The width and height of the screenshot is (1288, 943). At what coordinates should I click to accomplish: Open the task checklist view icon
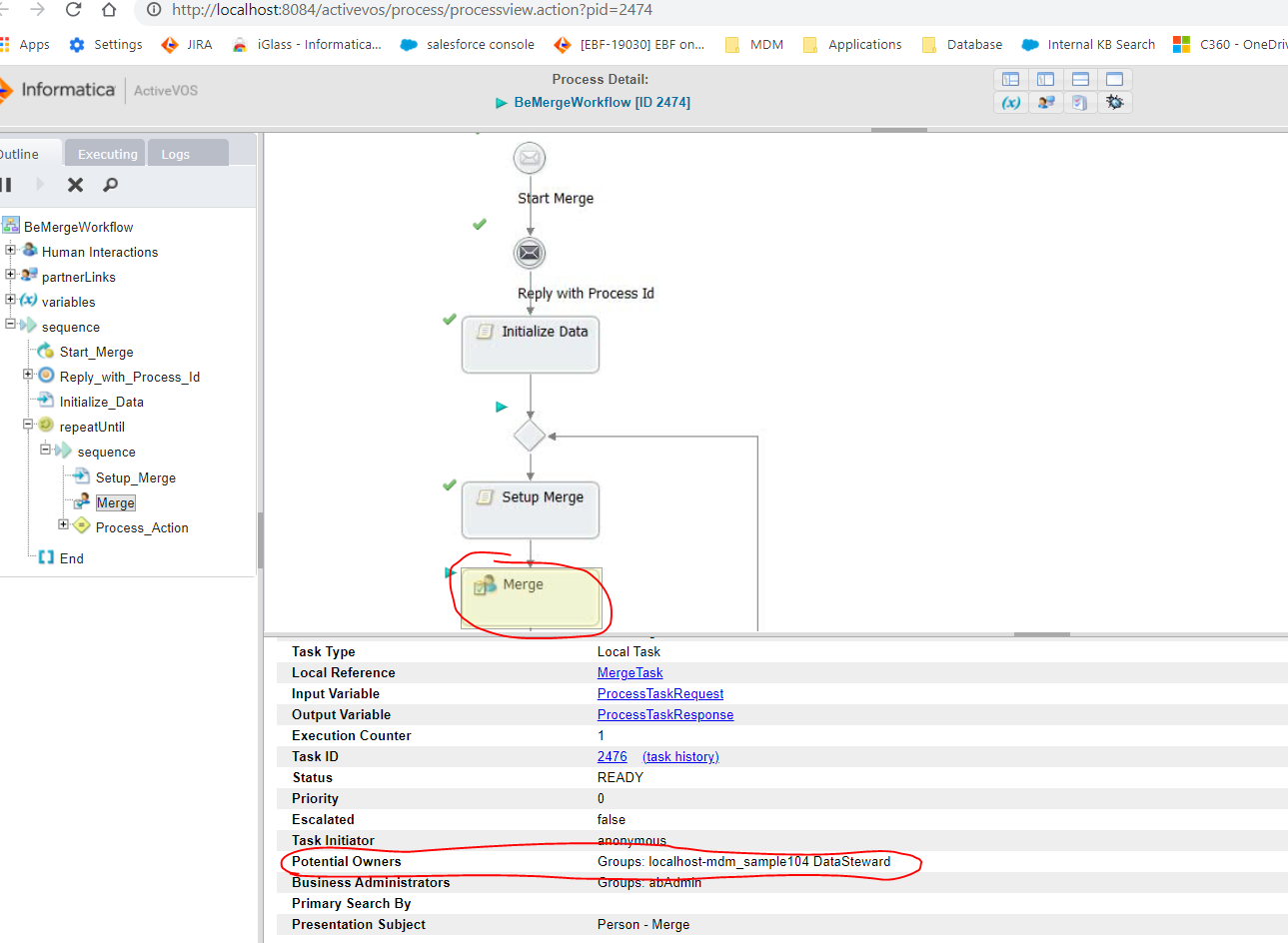pyautogui.click(x=1080, y=102)
